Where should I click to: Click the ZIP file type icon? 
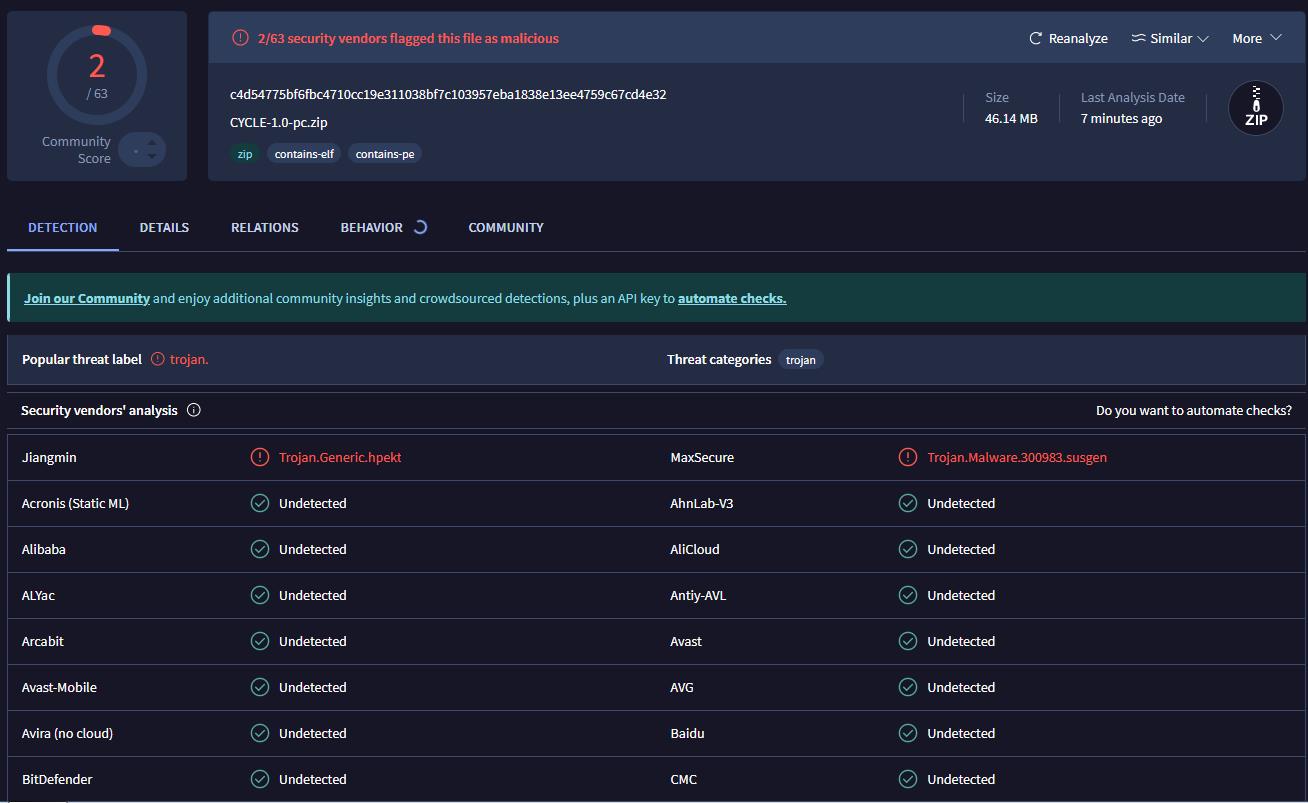tap(1256, 108)
